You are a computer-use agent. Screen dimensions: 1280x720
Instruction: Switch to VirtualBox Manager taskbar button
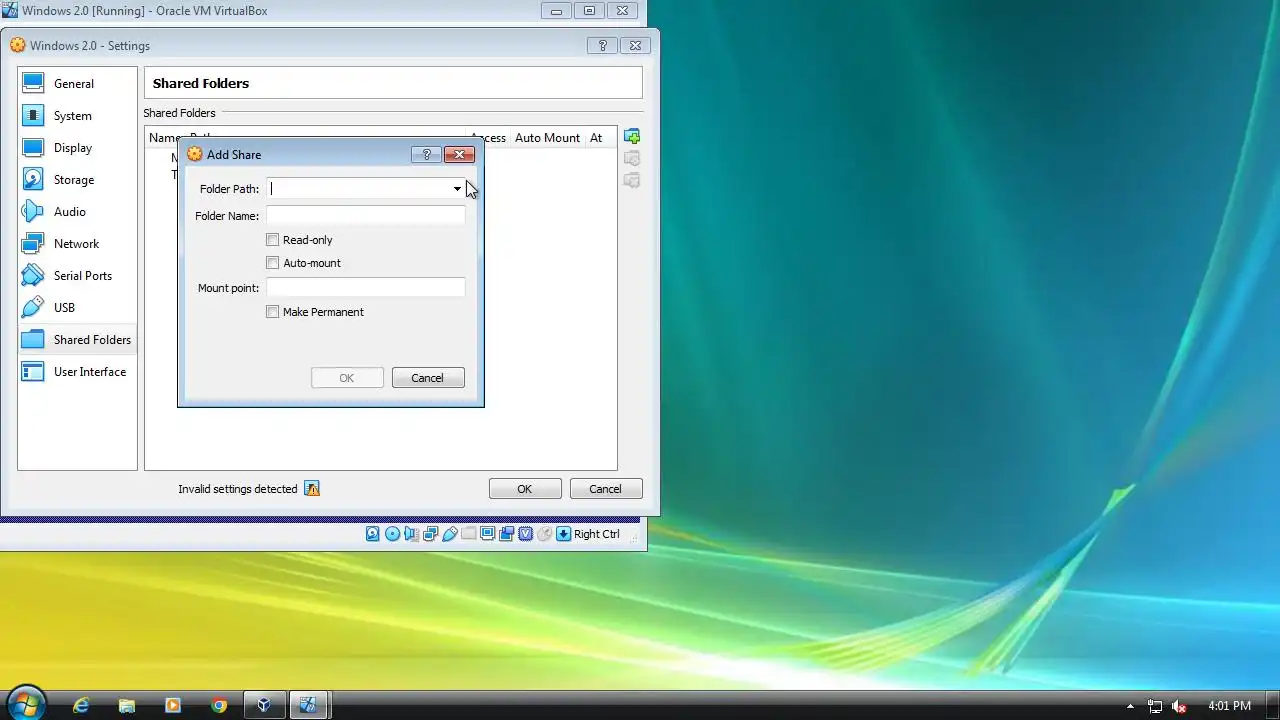tap(264, 705)
